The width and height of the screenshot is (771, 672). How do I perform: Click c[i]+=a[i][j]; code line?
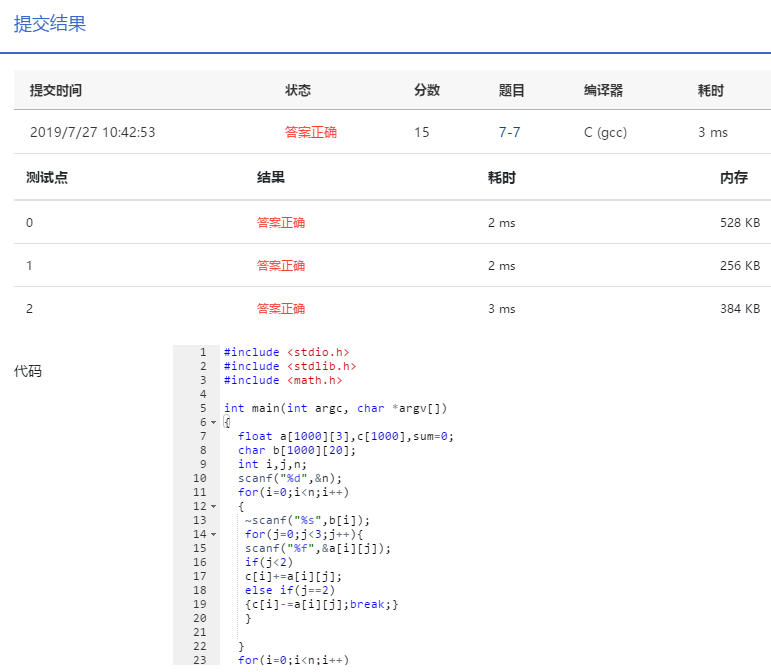point(293,577)
